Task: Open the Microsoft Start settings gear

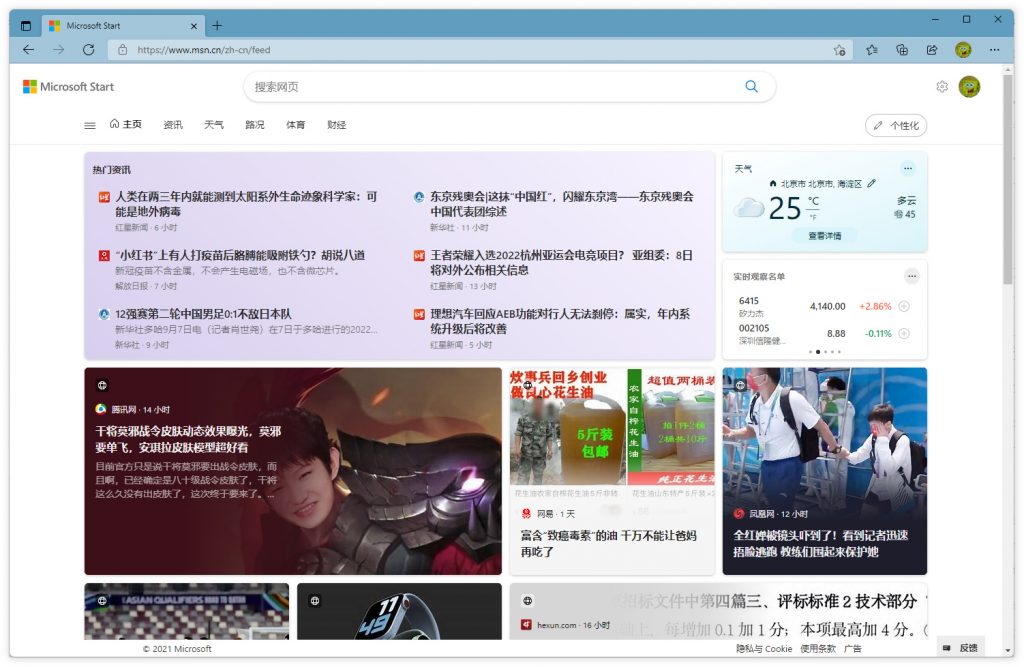Action: tap(941, 87)
